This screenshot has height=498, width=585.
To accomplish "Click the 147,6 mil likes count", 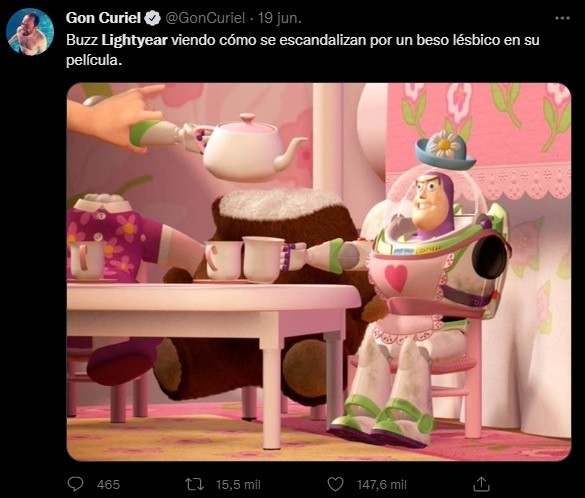I will pos(381,485).
